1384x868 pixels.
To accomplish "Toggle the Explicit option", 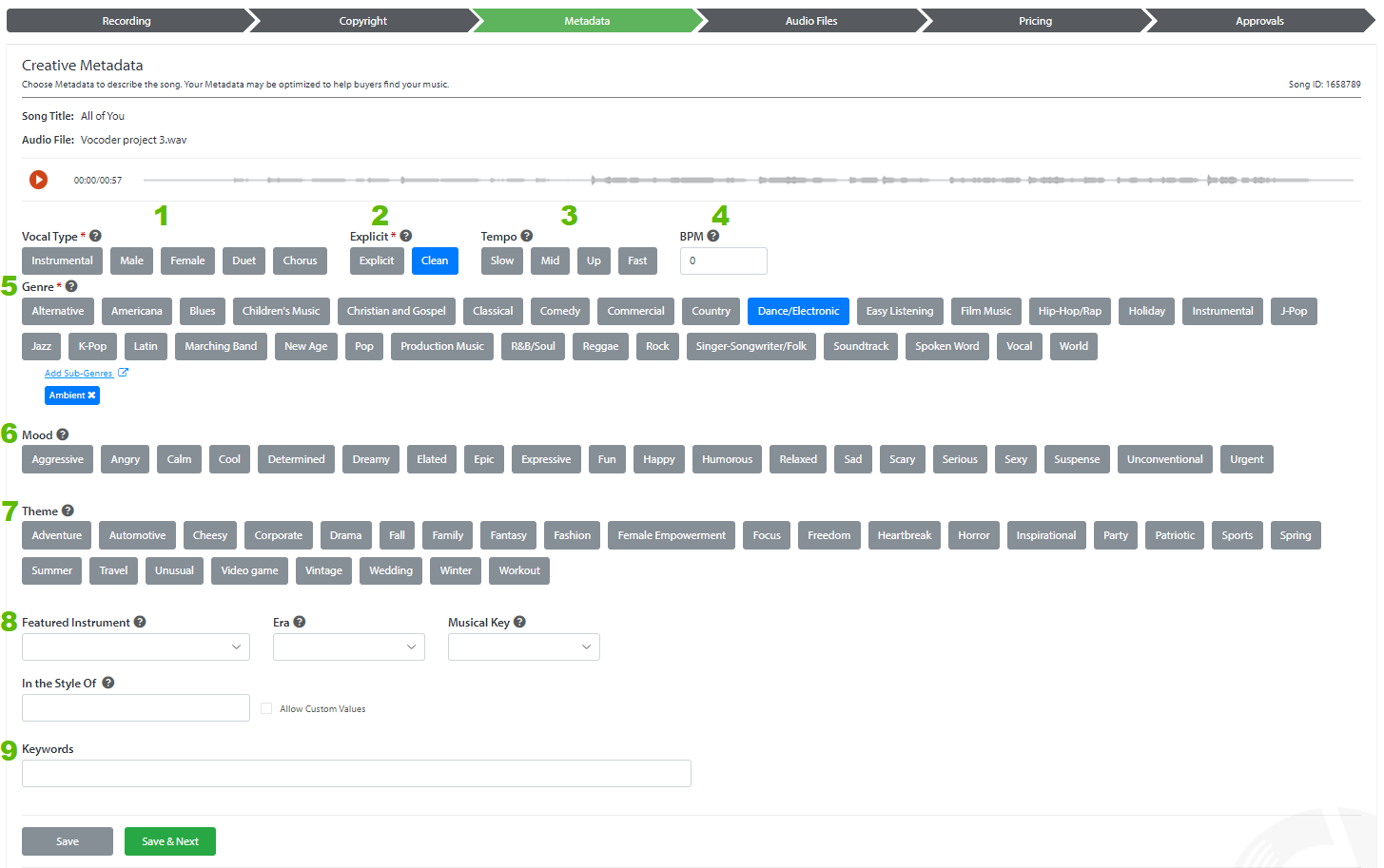I will pyautogui.click(x=377, y=260).
